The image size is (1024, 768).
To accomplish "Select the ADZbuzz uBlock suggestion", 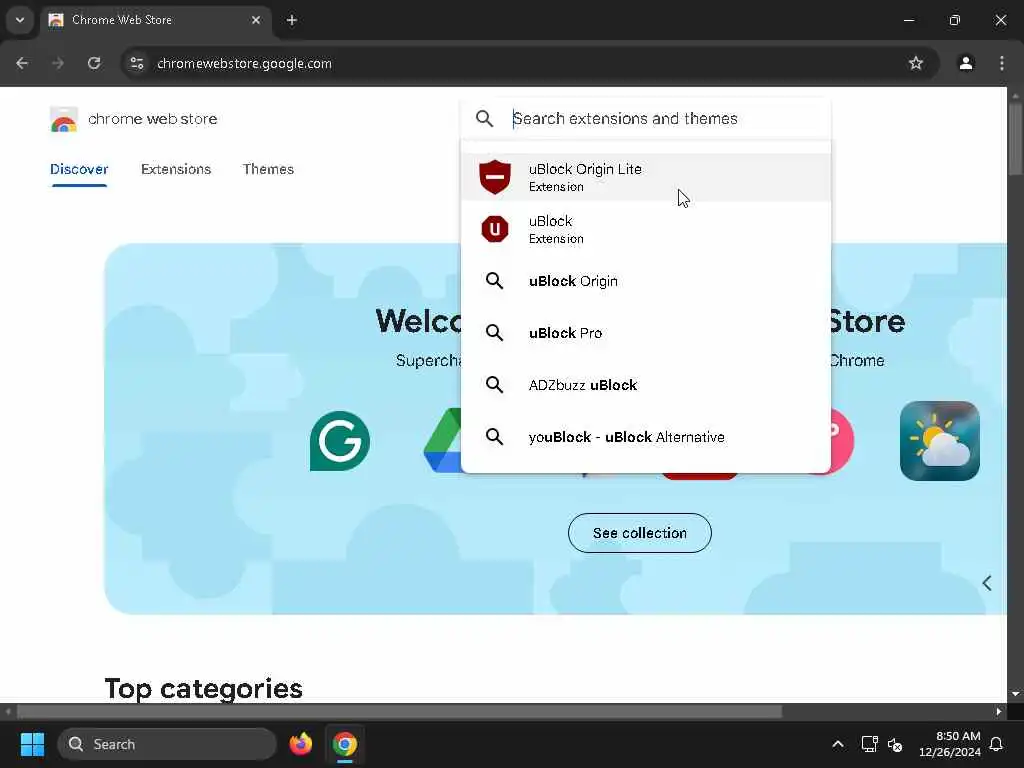I will click(x=646, y=385).
